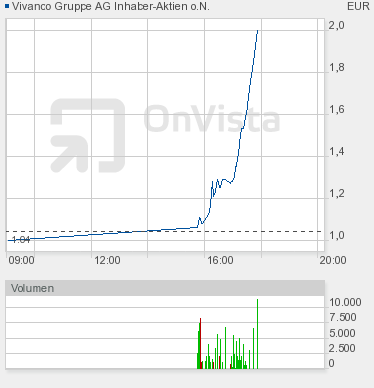The width and height of the screenshot is (374, 388).
Task: Click the 1,8 price axis label
Action: click(337, 67)
